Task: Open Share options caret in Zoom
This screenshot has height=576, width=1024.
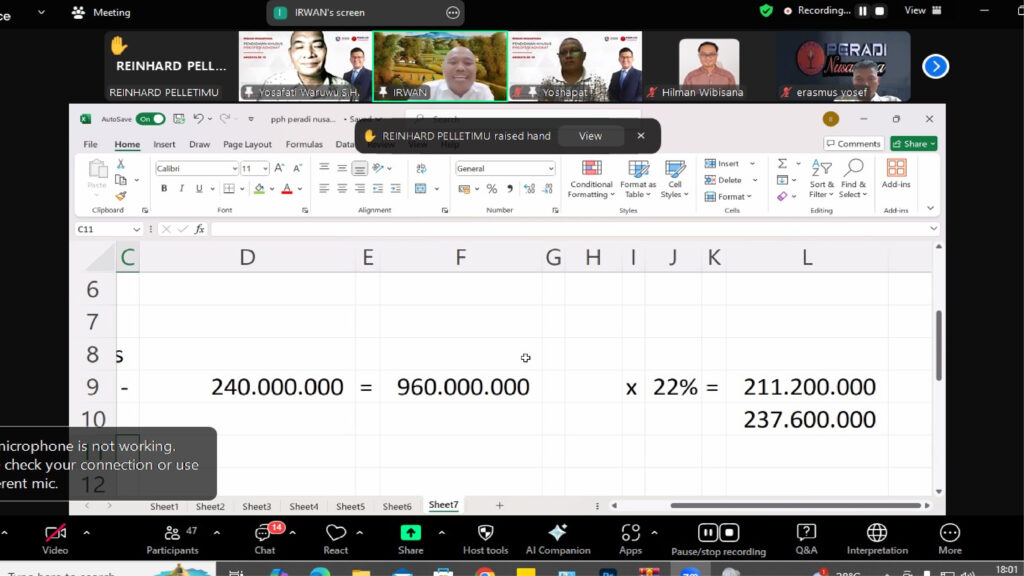Action: point(441,533)
